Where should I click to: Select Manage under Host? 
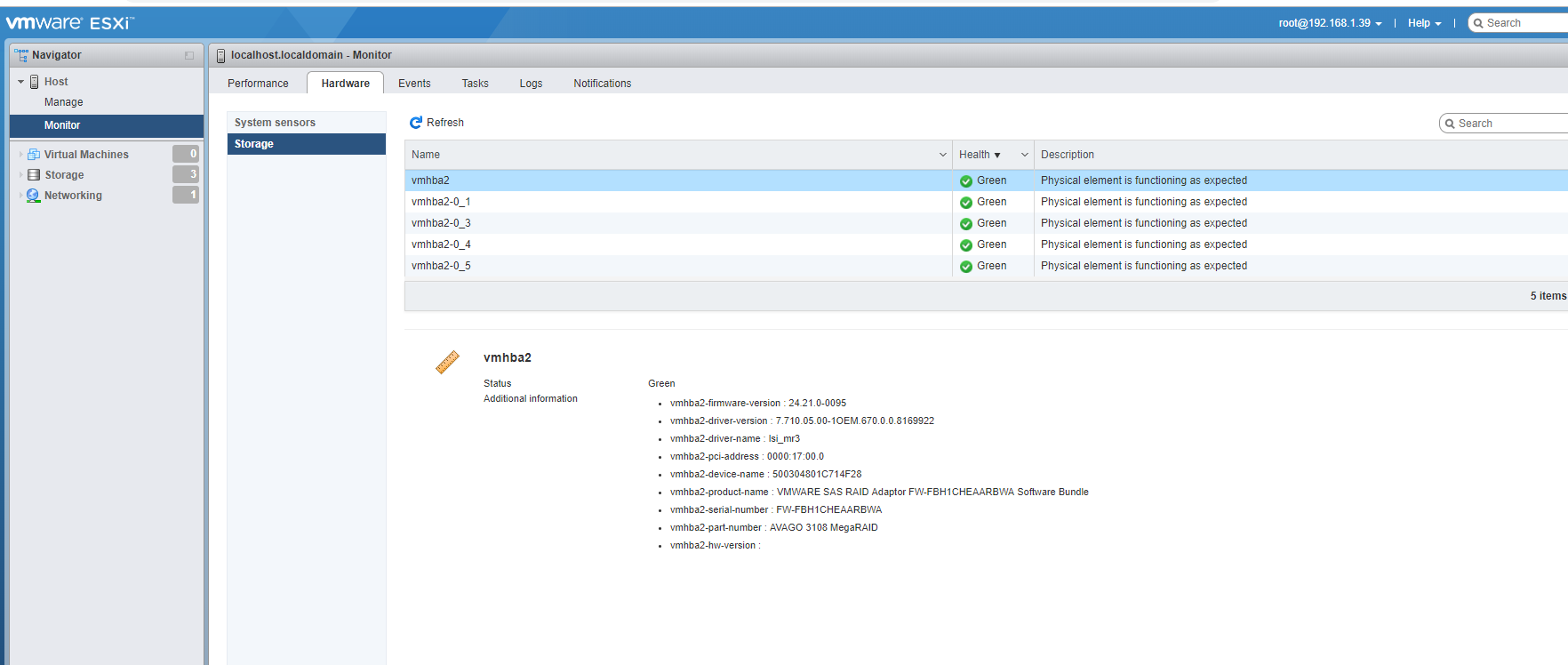tap(63, 102)
